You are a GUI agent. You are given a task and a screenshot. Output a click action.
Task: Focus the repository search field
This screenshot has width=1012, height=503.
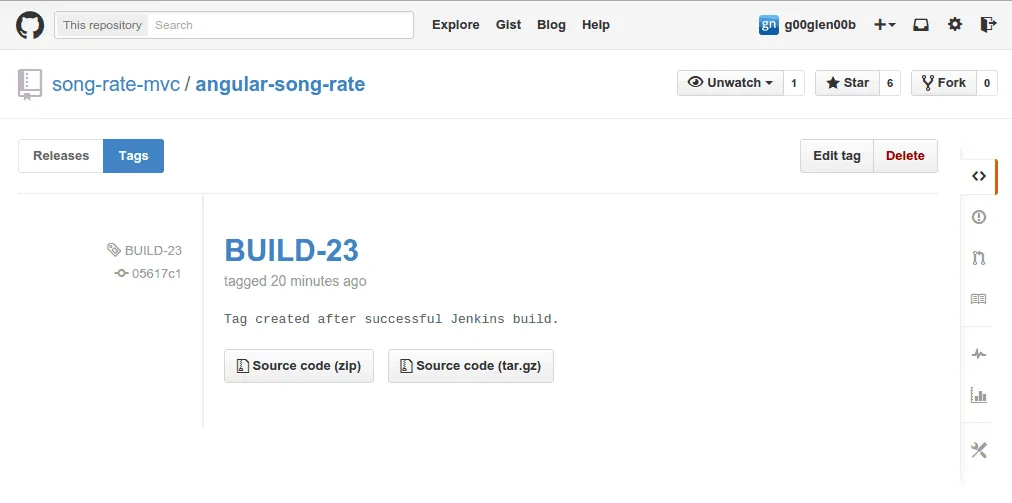click(x=280, y=25)
